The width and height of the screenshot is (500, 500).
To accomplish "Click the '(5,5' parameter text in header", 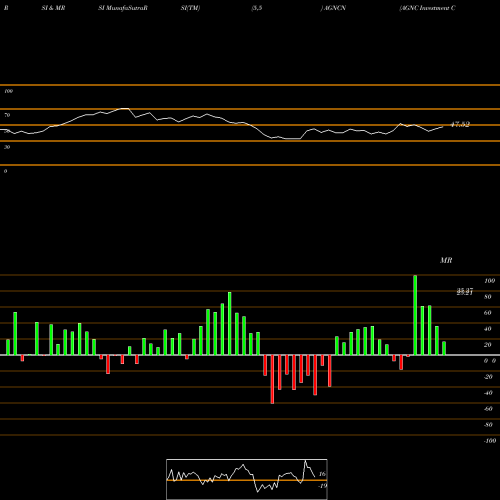I will pyautogui.click(x=257, y=8).
